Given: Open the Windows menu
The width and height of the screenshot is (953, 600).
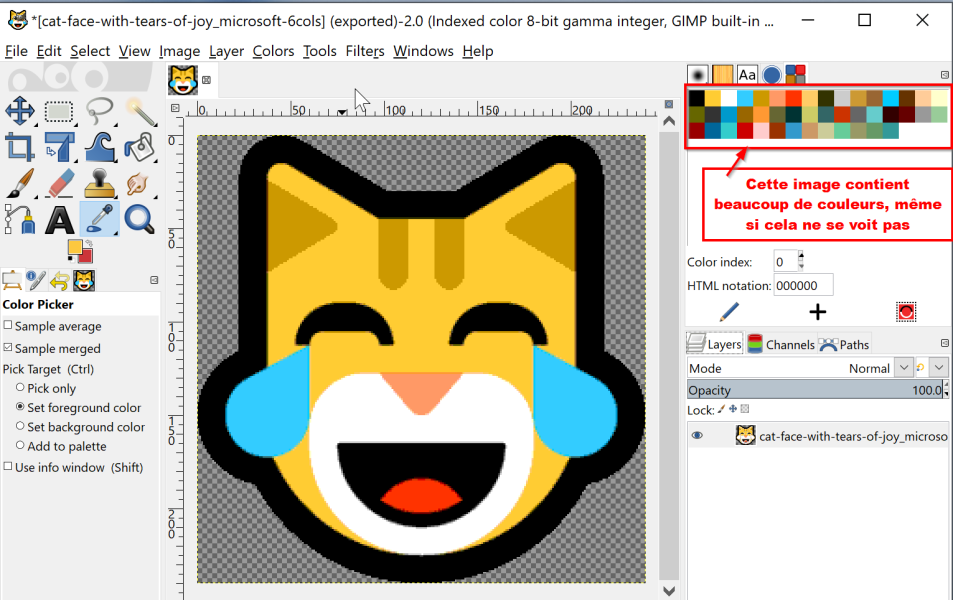Looking at the screenshot, I should [423, 51].
